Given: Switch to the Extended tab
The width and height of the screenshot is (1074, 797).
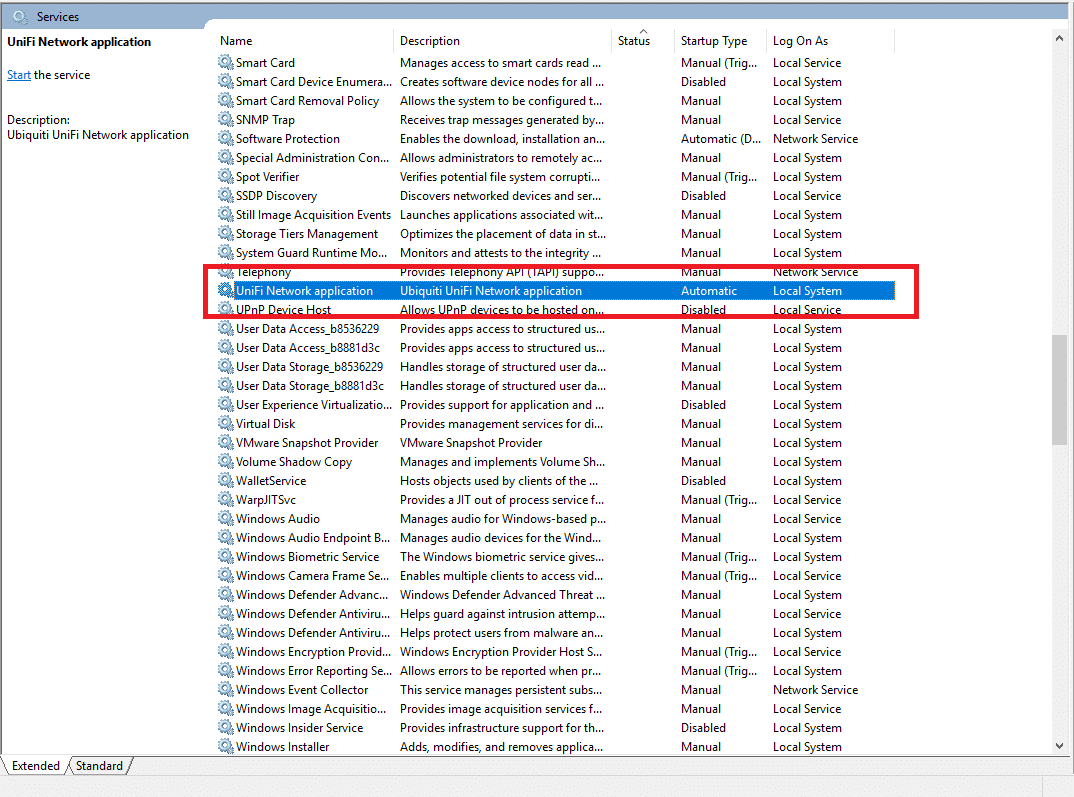Looking at the screenshot, I should [x=36, y=766].
